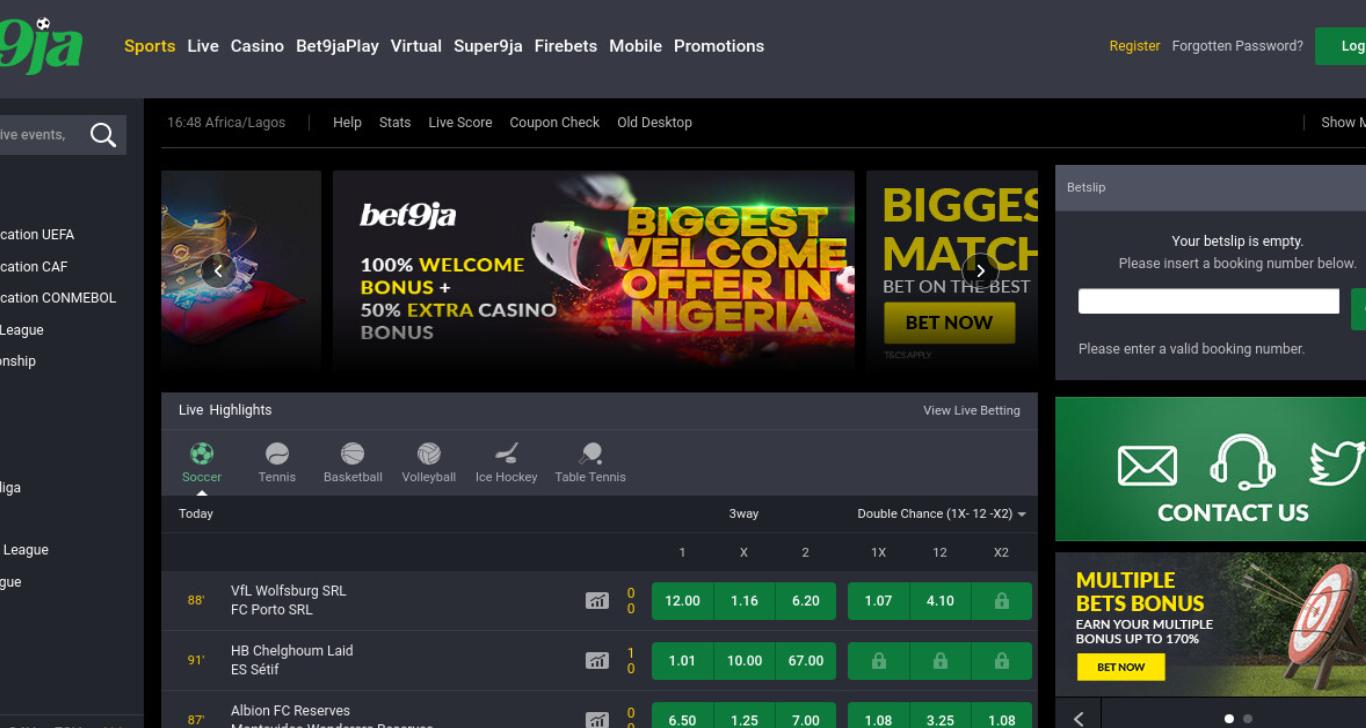Open stats icon for HB Chelghoum Laid match

(x=597, y=661)
